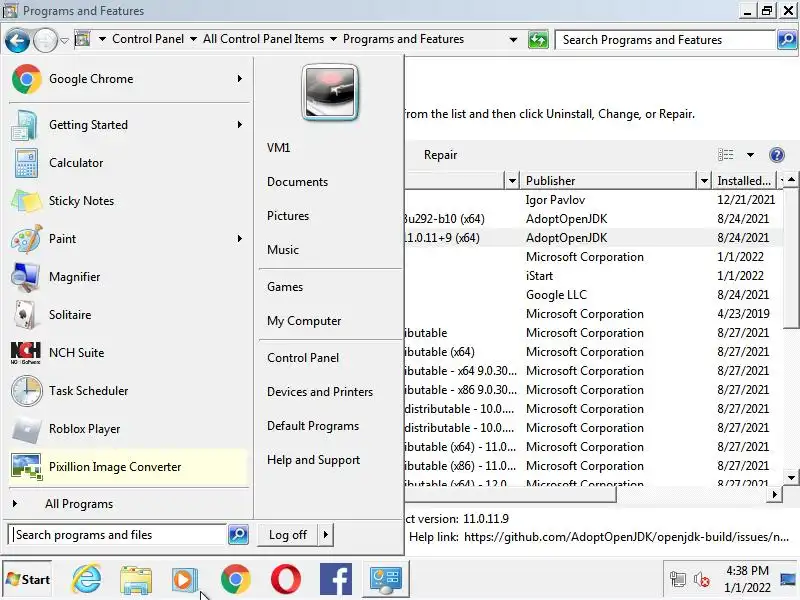Image resolution: width=800 pixels, height=600 pixels.
Task: Click the AdoptOpenJDK help link
Action: [x=626, y=537]
